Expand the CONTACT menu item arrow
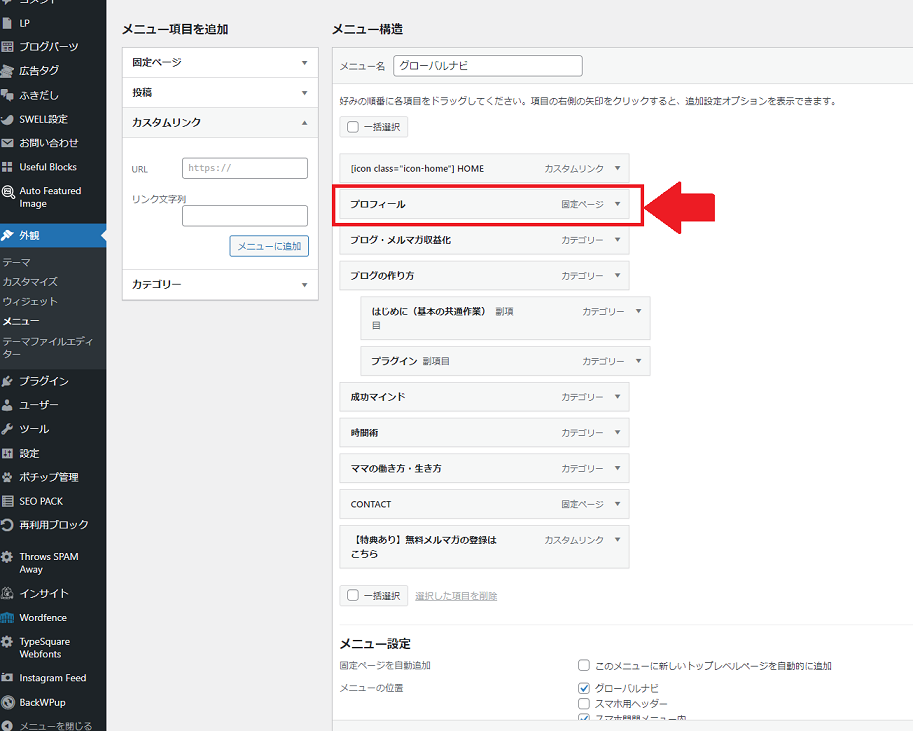Viewport: 913px width, 731px height. point(618,504)
